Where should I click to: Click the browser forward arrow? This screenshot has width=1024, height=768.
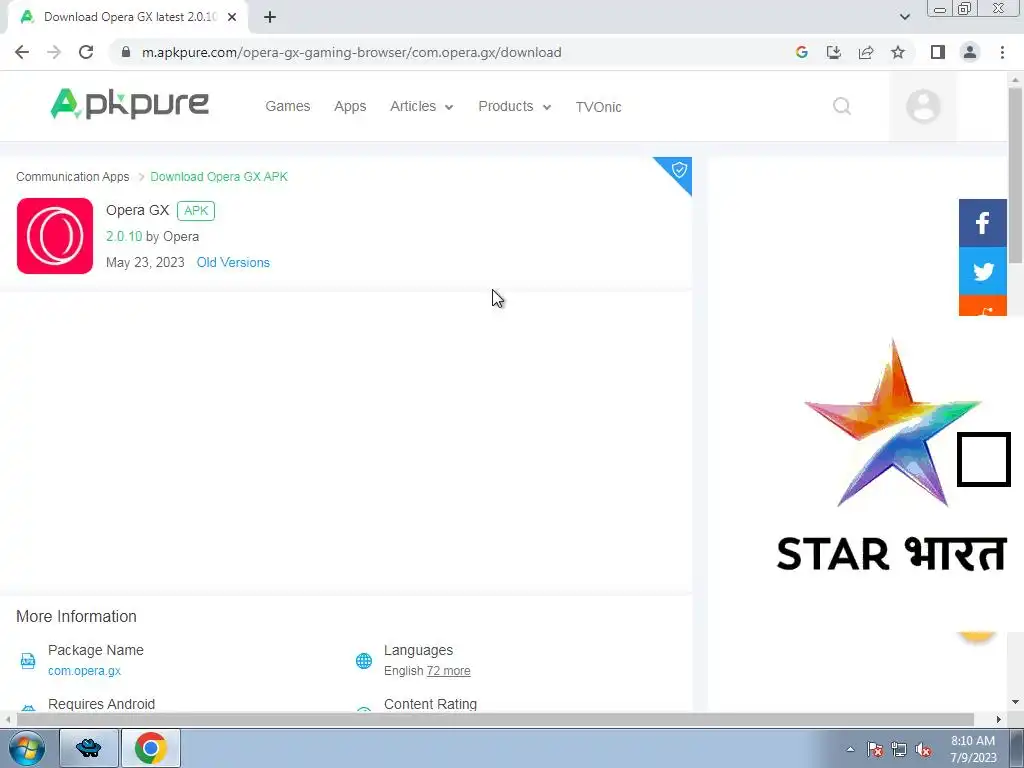54,52
